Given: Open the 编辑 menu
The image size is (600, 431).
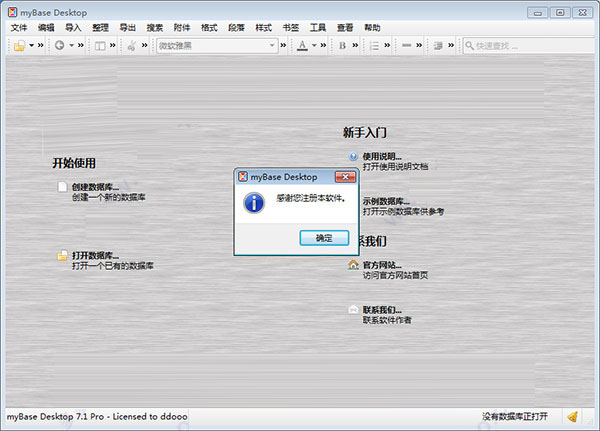Looking at the screenshot, I should coord(46,28).
